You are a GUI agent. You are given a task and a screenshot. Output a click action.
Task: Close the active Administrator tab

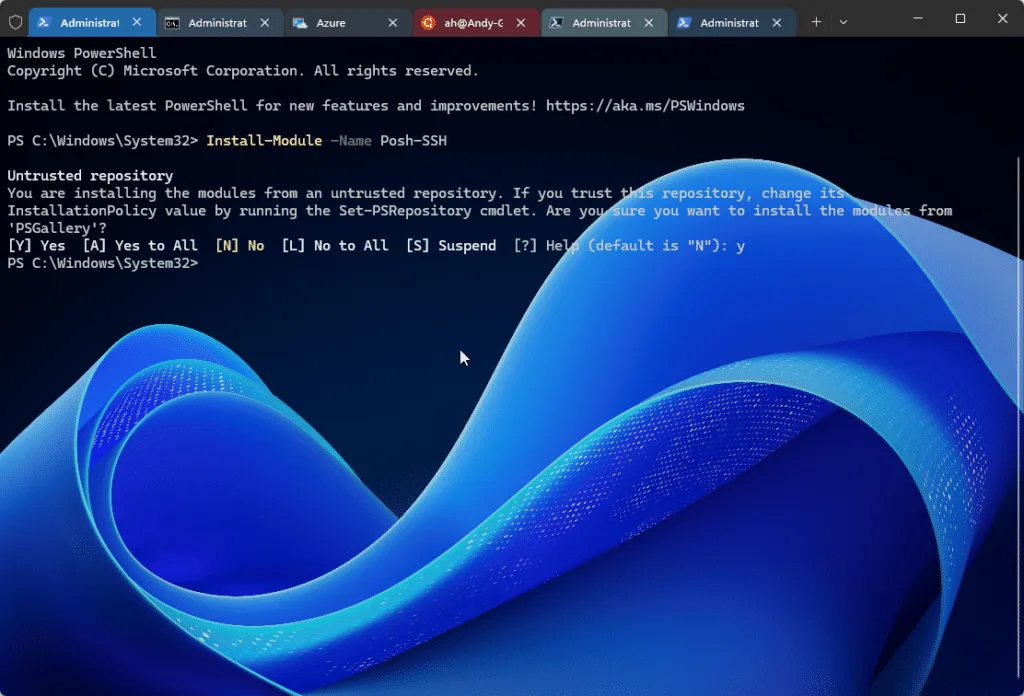(136, 21)
